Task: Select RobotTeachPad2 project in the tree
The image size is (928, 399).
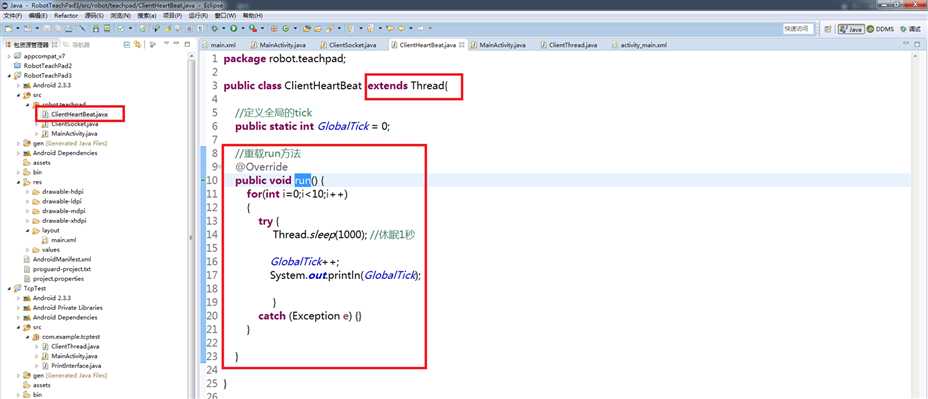Action: pos(42,66)
